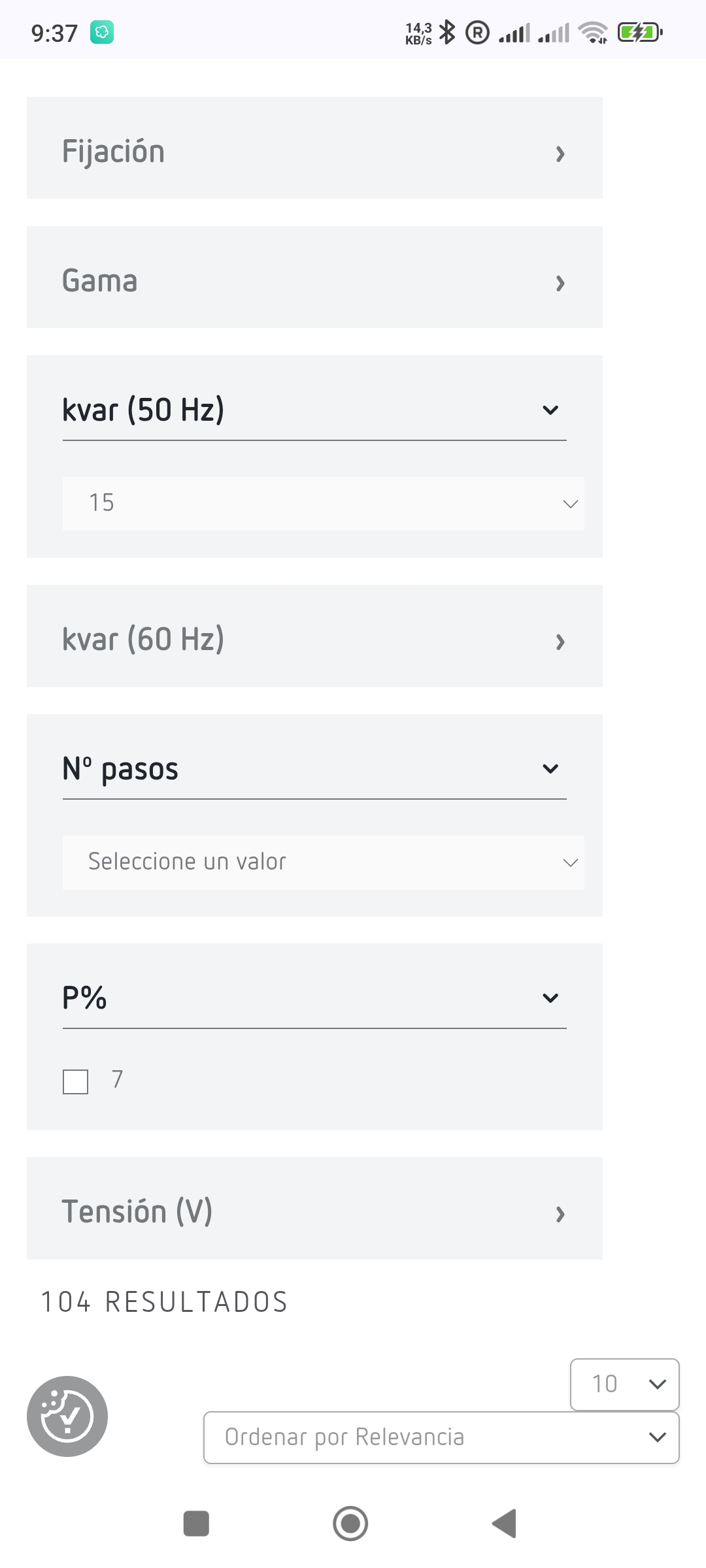The image size is (706, 1568).
Task: Collapse the kvar (50 Hz) section
Action: [x=314, y=410]
